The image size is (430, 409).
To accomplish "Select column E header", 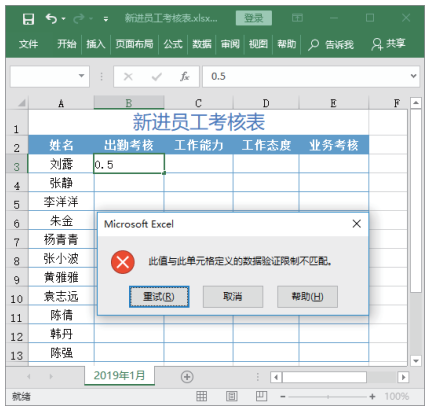I will click(333, 103).
